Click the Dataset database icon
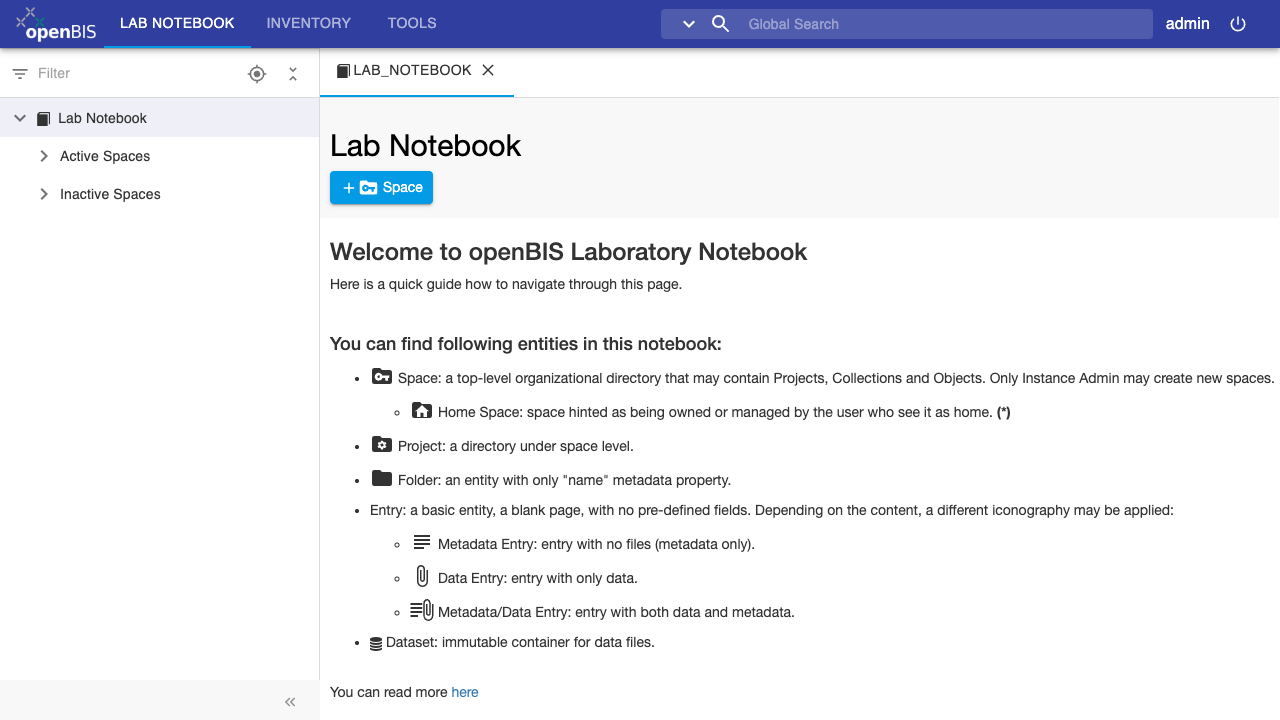1280x720 pixels. (376, 643)
